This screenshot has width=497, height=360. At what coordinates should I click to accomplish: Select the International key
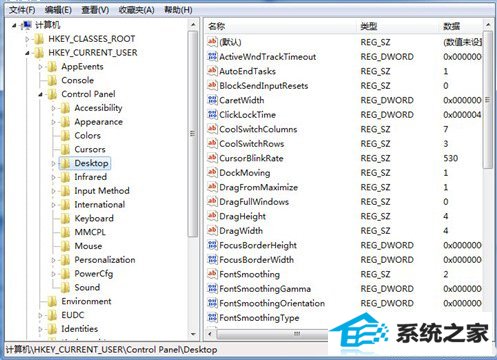click(100, 205)
